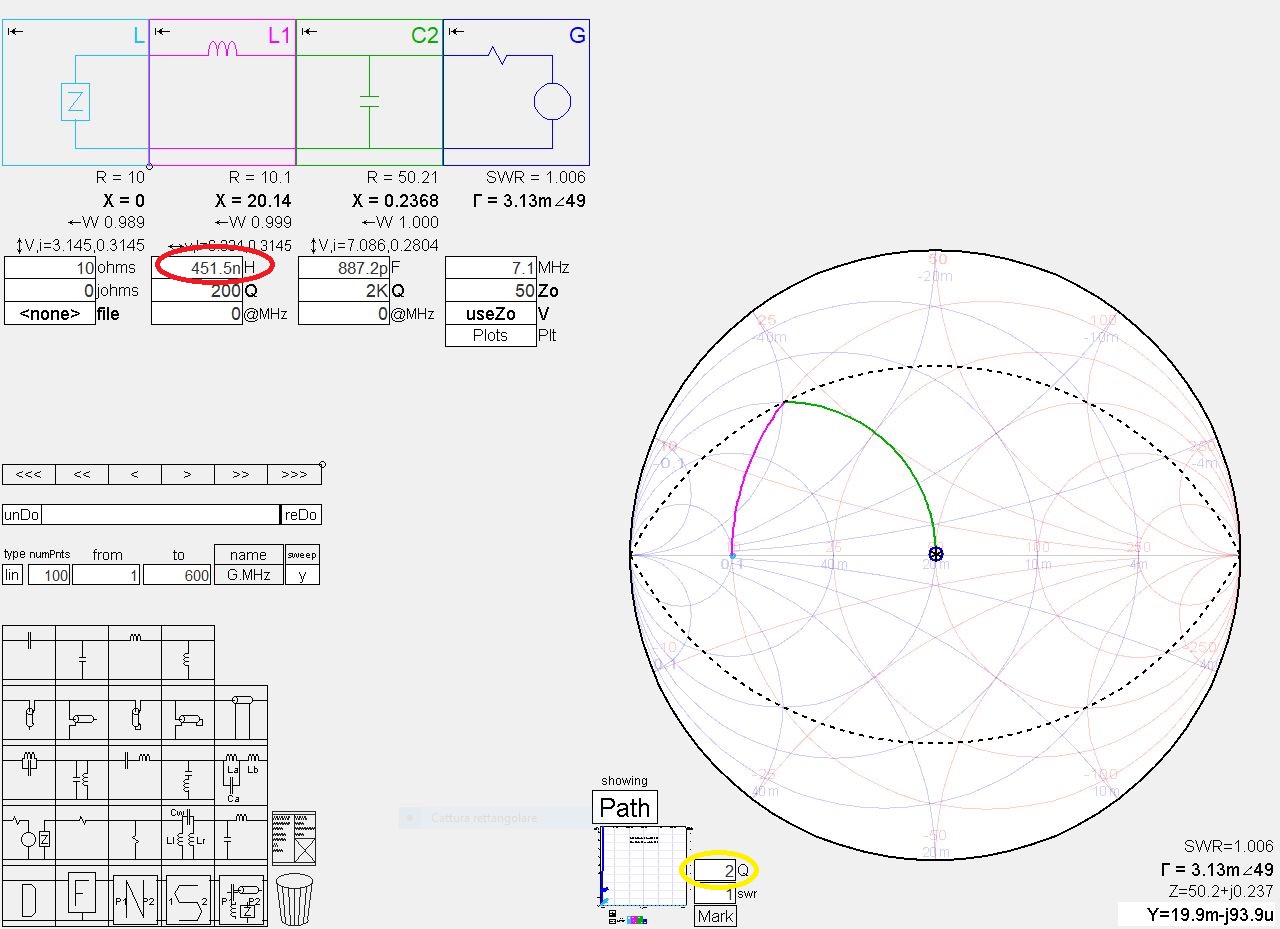Screen dimensions: 1280x929
Task: Select the G generator block in schematic
Action: point(516,92)
